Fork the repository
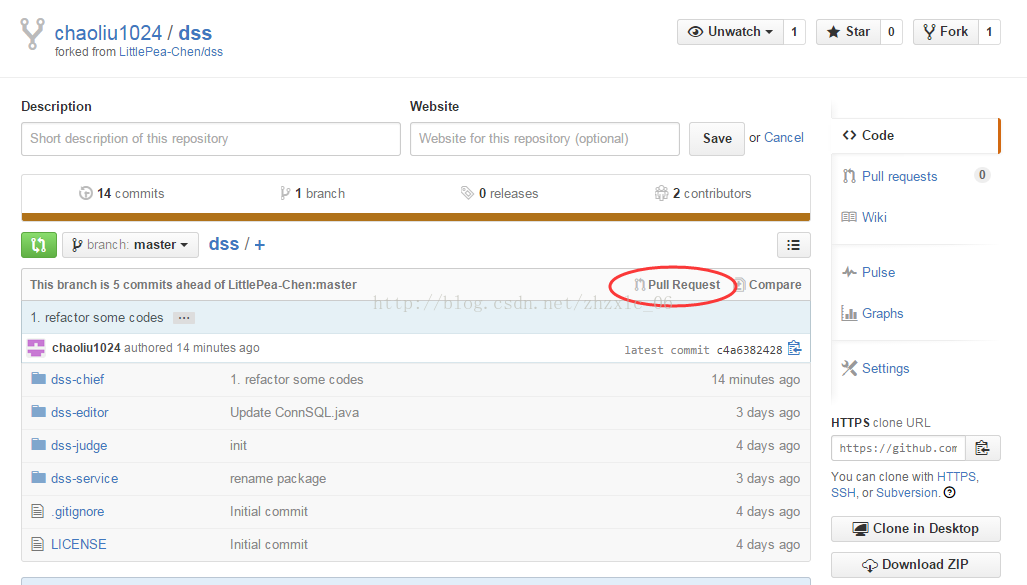 [946, 31]
